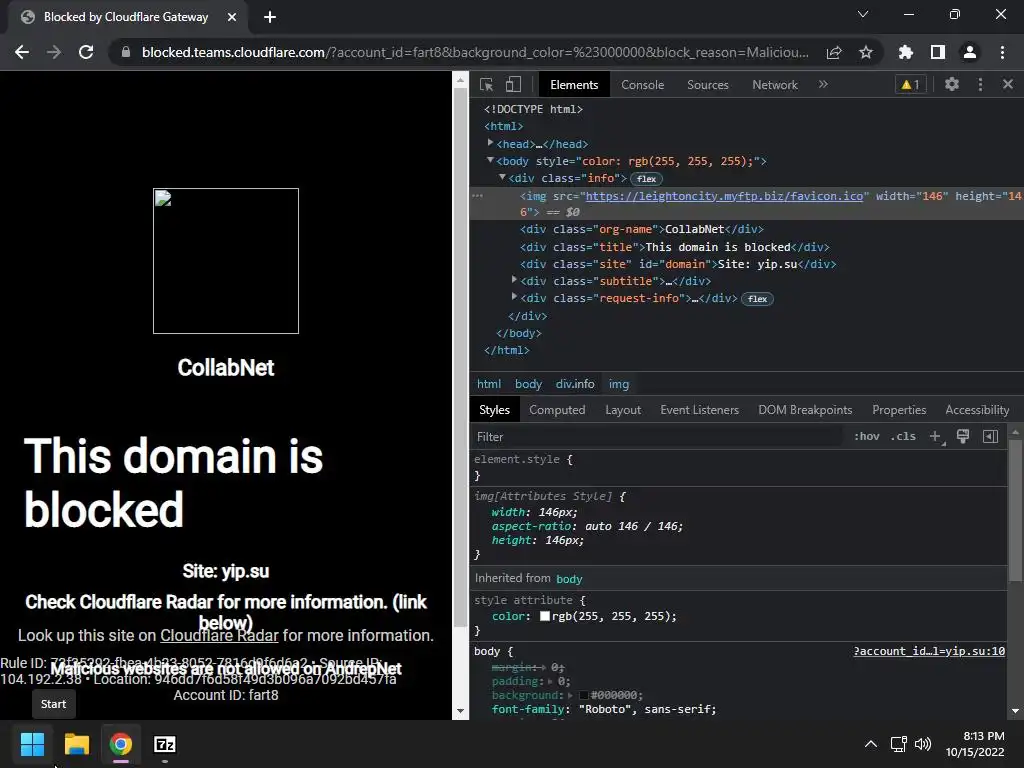Switch to the Elements tab
This screenshot has width=1024, height=768.
574,85
